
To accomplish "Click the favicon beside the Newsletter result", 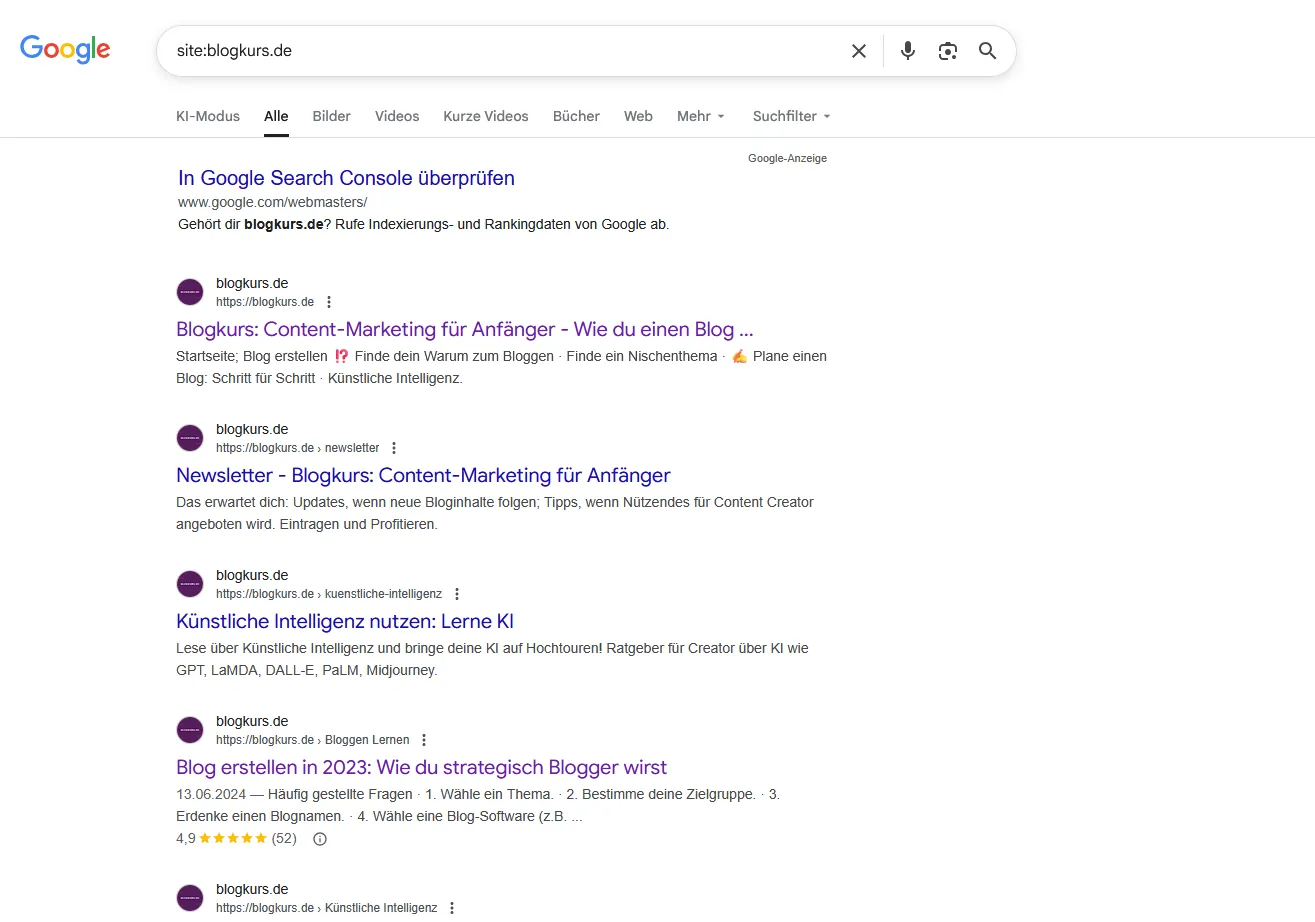I will coord(189,437).
